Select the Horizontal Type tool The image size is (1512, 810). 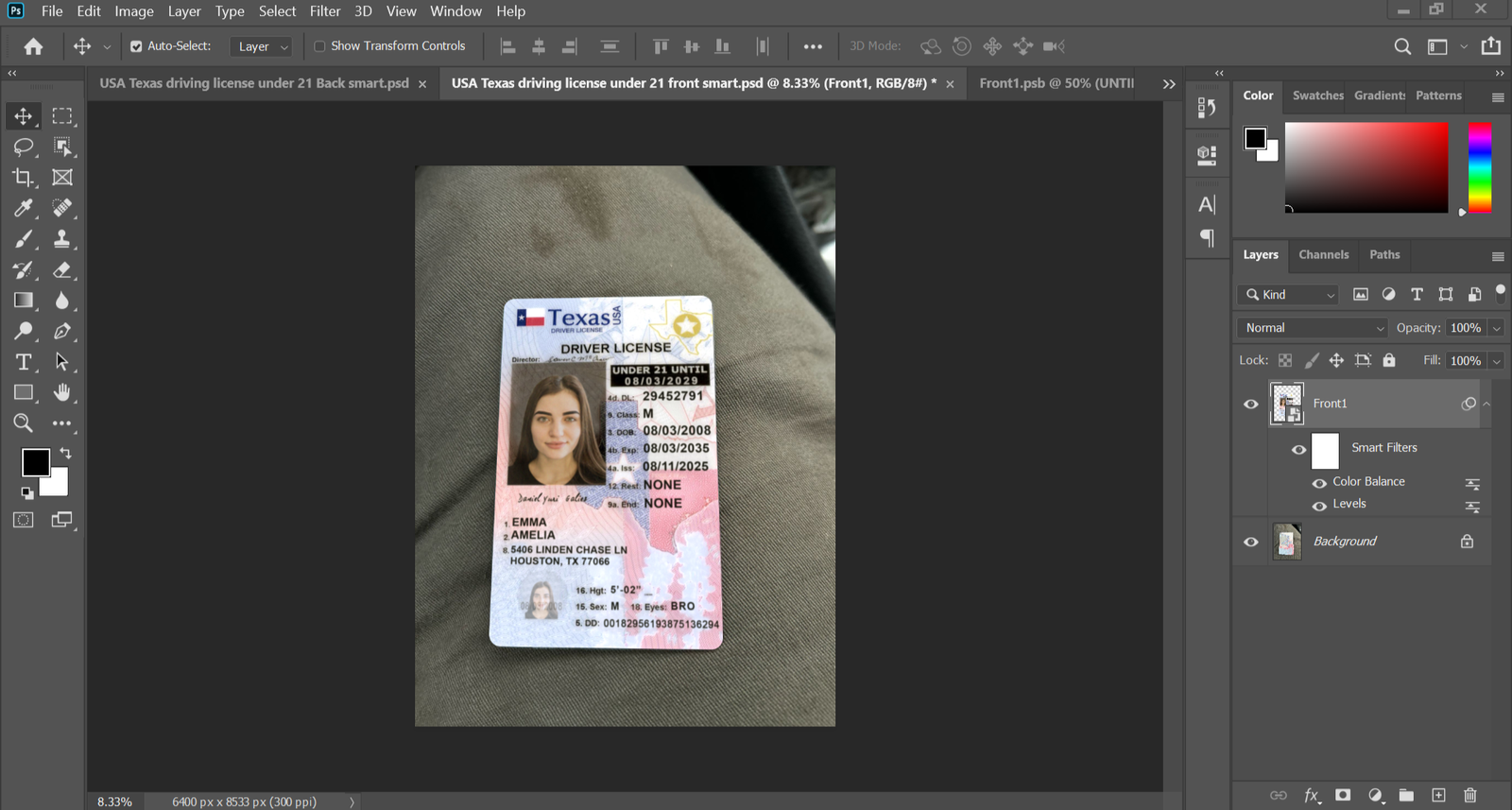[x=23, y=362]
